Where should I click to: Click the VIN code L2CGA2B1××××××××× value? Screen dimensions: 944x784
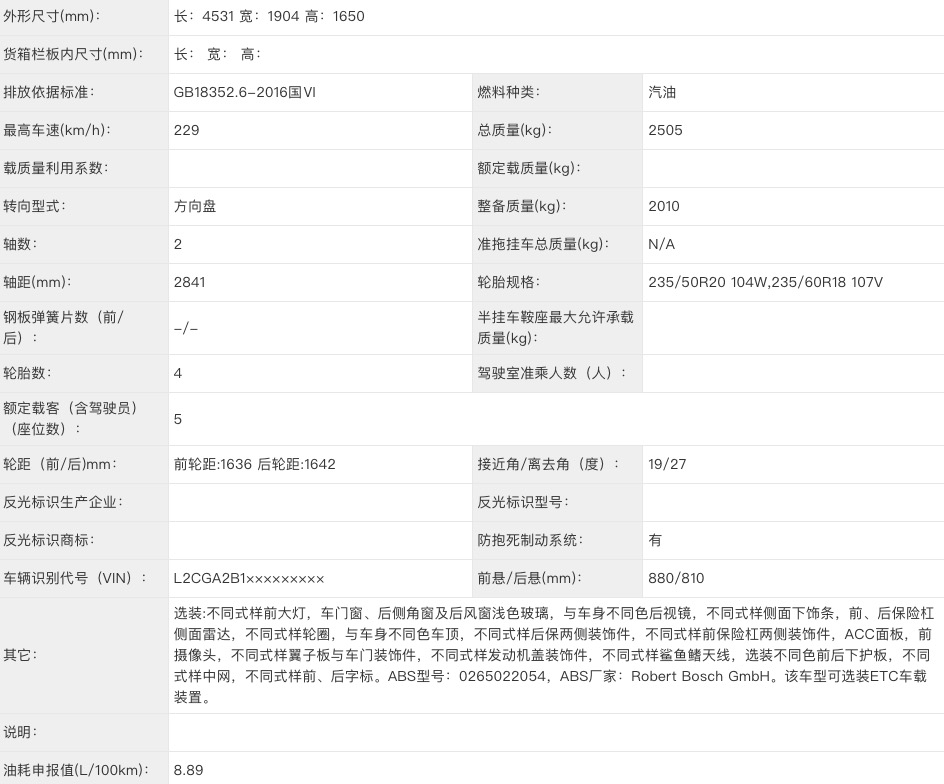tap(249, 578)
